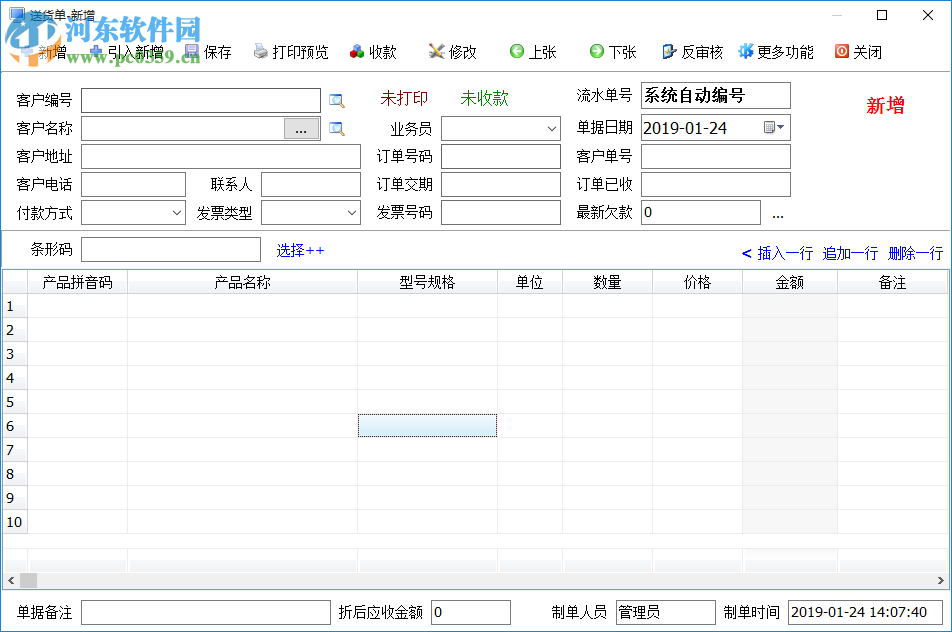952x632 pixels.
Task: Click inside the 条形码 barcode input field
Action: click(170, 249)
